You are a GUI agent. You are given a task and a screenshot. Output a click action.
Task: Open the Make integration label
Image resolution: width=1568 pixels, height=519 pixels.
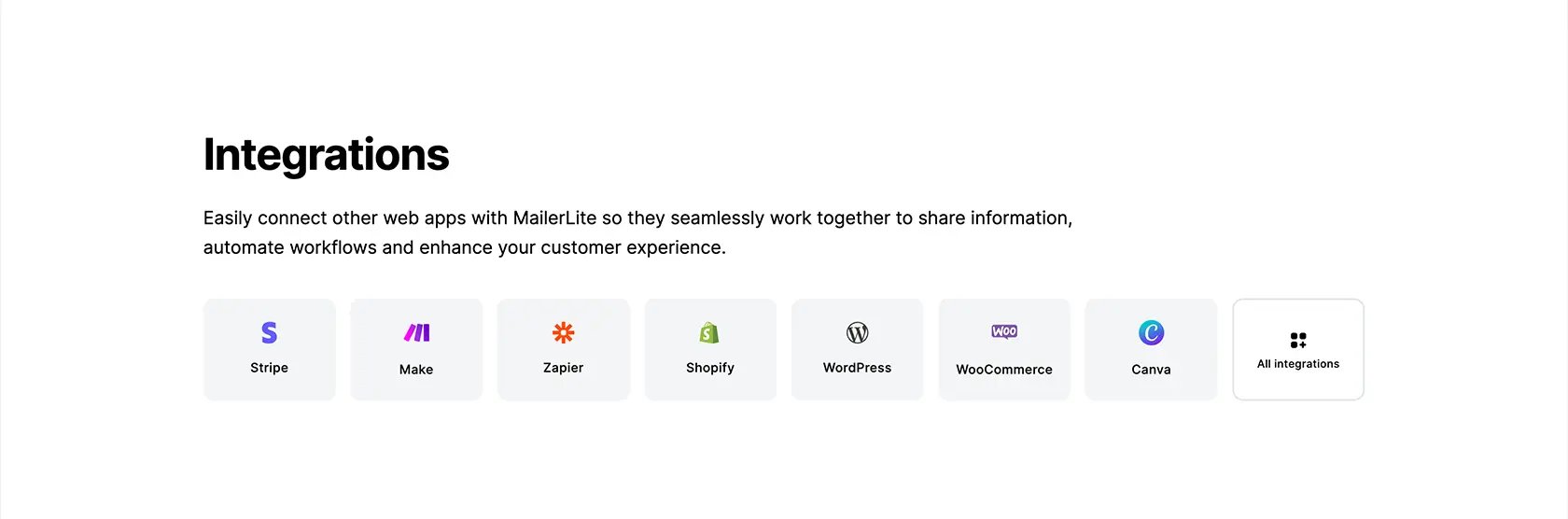[x=416, y=370]
